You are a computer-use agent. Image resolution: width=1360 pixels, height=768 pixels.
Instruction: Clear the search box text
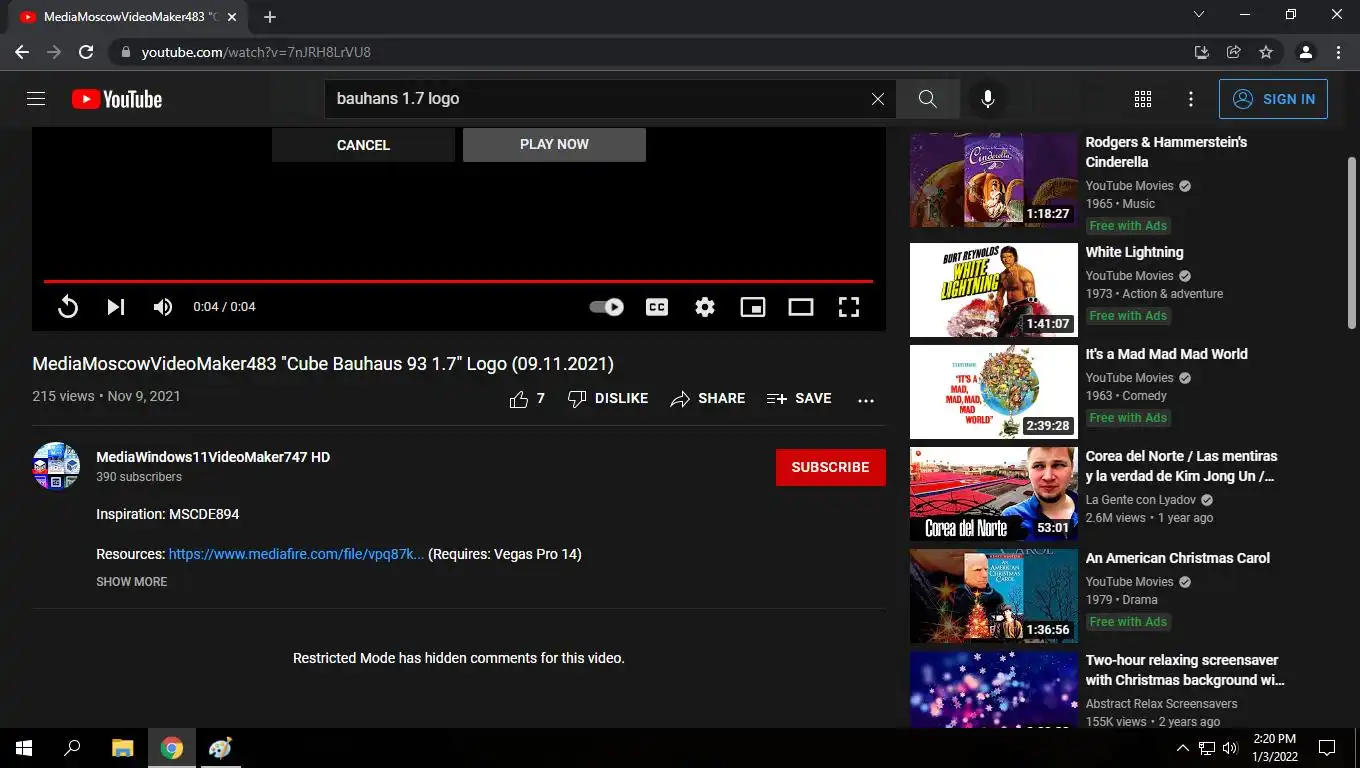pyautogui.click(x=878, y=99)
